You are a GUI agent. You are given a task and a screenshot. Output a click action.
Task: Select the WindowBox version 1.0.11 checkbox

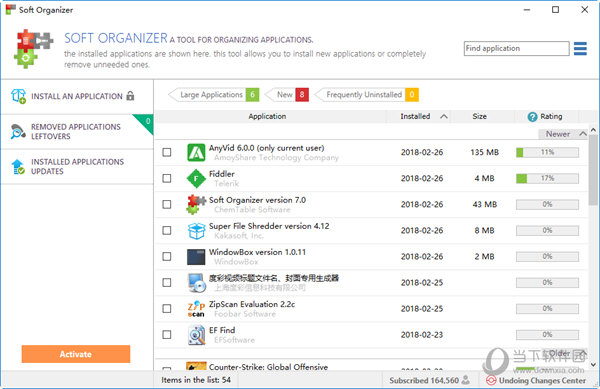167,256
